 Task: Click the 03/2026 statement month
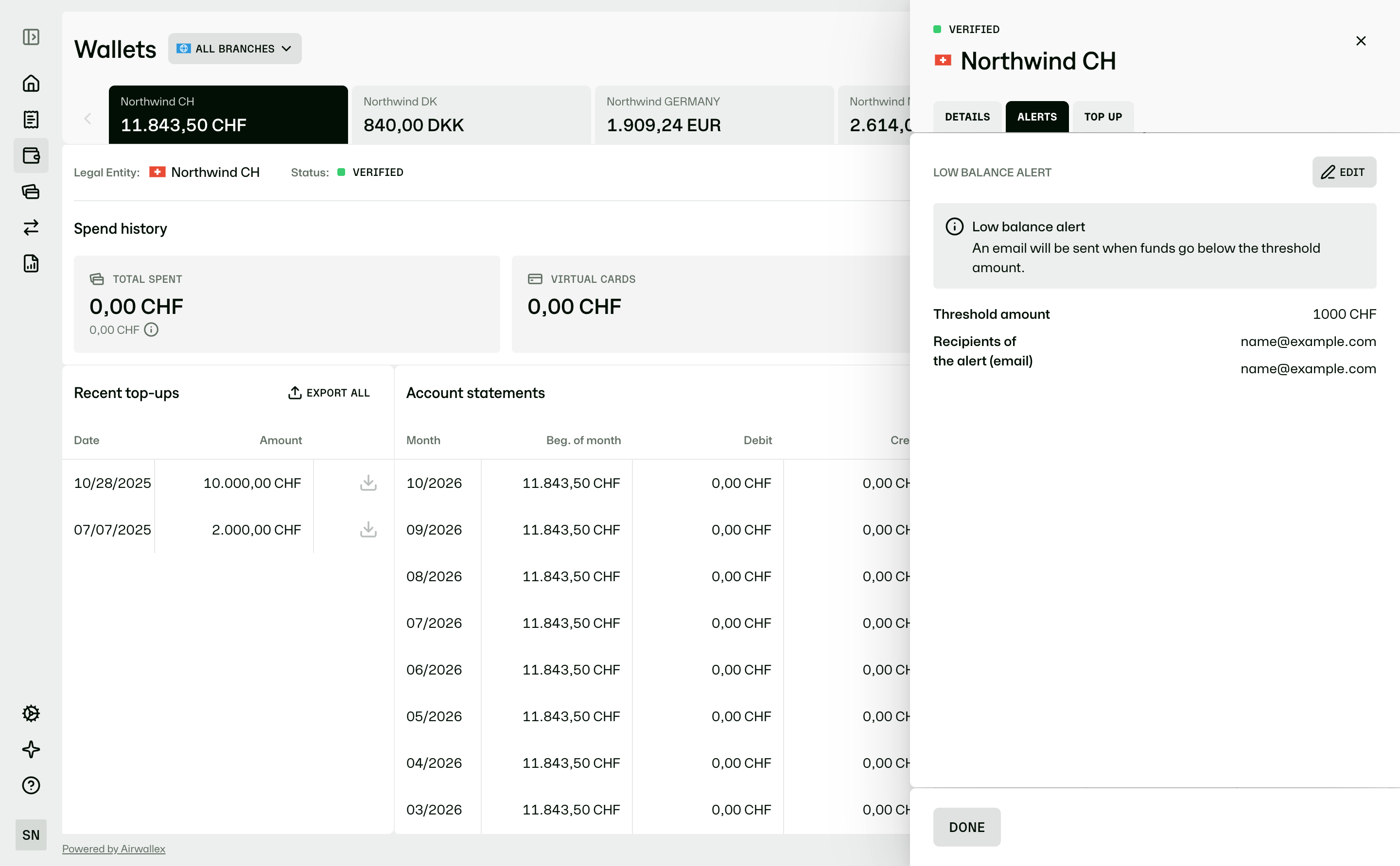pyautogui.click(x=434, y=809)
